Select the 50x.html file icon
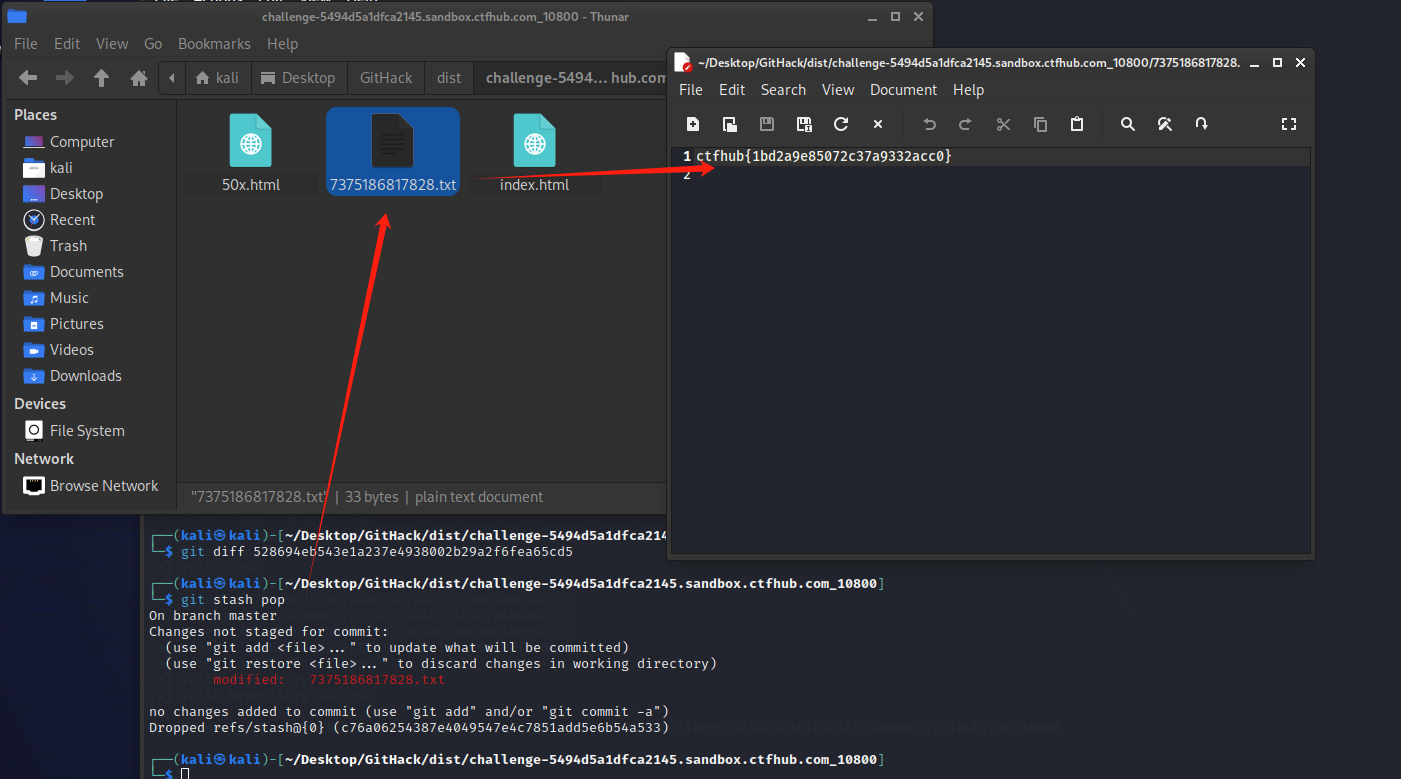This screenshot has height=779, width=1401. point(251,140)
